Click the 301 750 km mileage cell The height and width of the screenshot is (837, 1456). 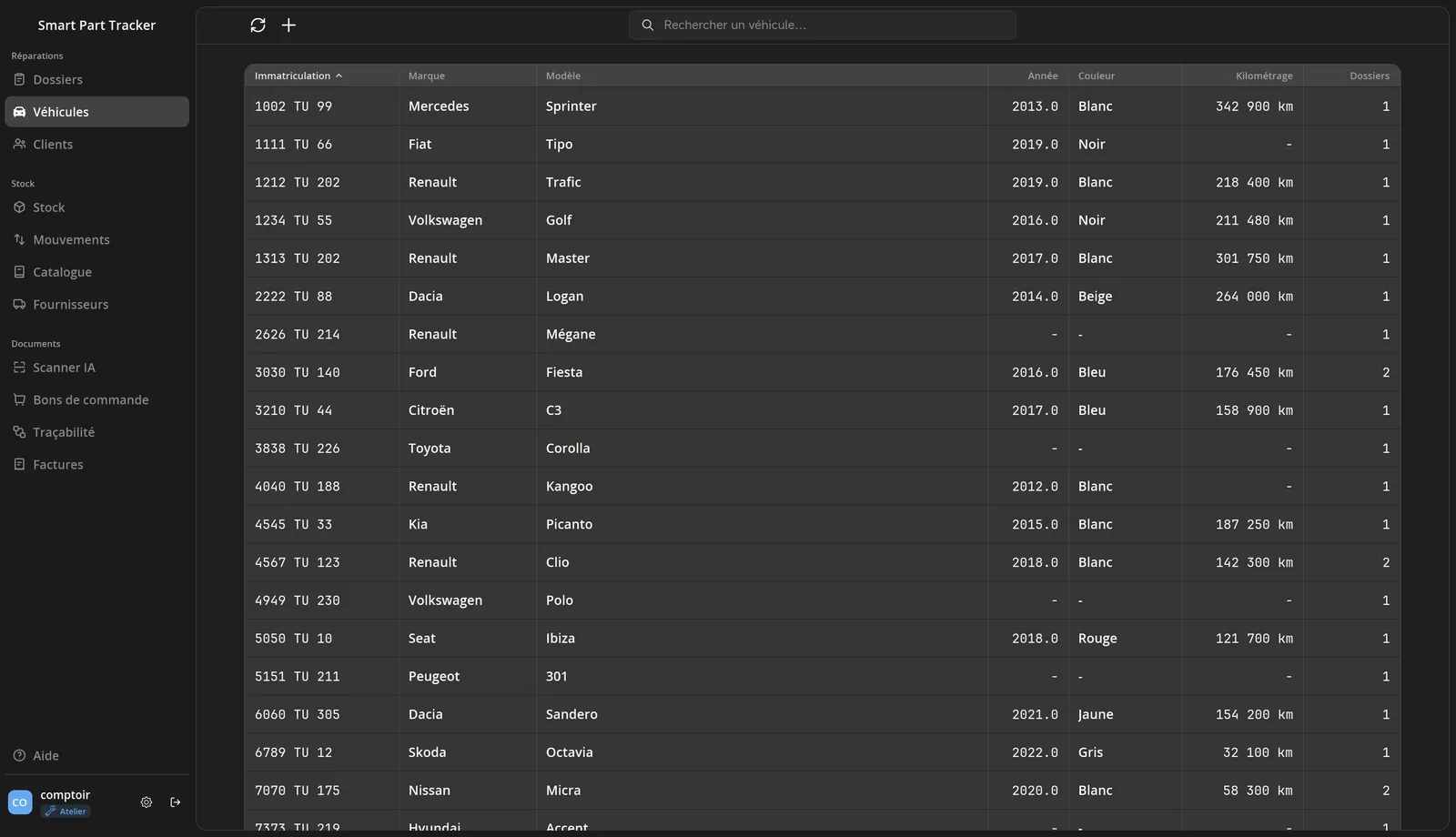pyautogui.click(x=1243, y=258)
